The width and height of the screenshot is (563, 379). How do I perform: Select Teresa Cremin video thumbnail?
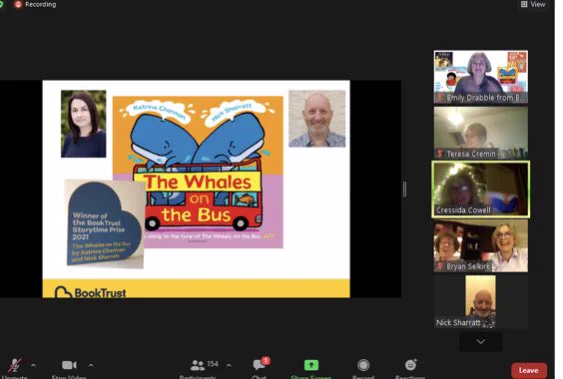481,133
